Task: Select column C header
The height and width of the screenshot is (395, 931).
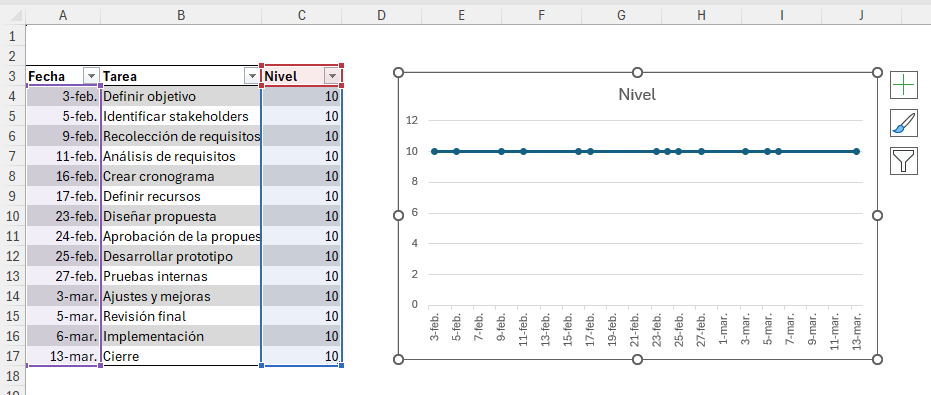Action: point(302,15)
